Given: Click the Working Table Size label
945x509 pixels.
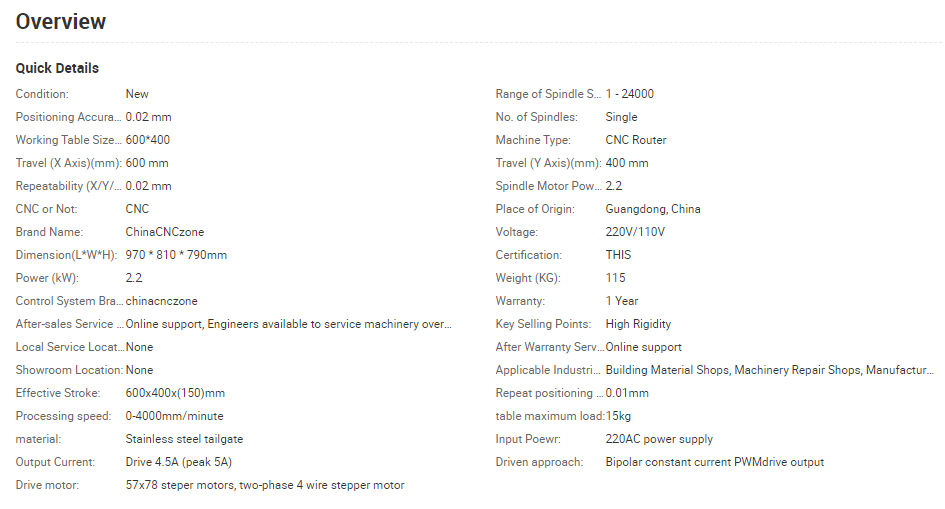Looking at the screenshot, I should (69, 140).
